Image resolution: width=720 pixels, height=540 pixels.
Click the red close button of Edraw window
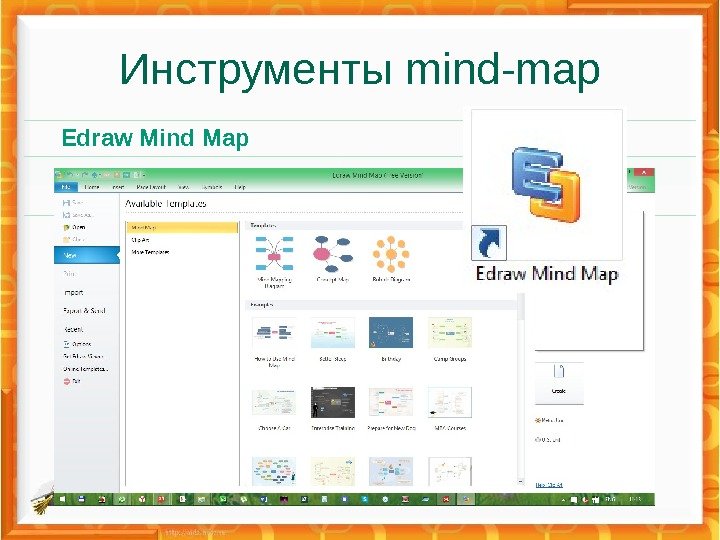pyautogui.click(x=644, y=173)
